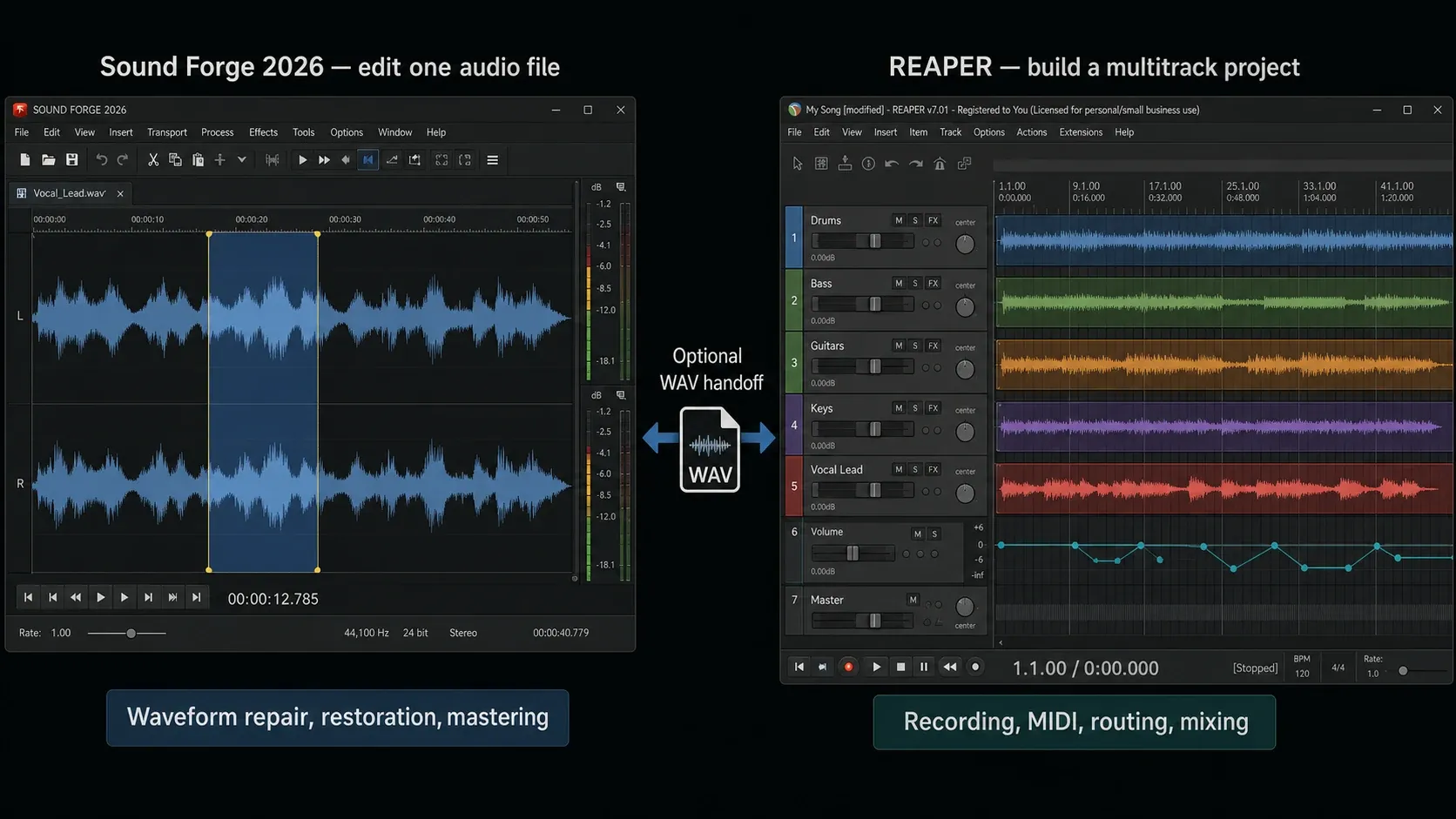
Task: Select the Vocal_Lead.wav tab
Action: pos(70,193)
